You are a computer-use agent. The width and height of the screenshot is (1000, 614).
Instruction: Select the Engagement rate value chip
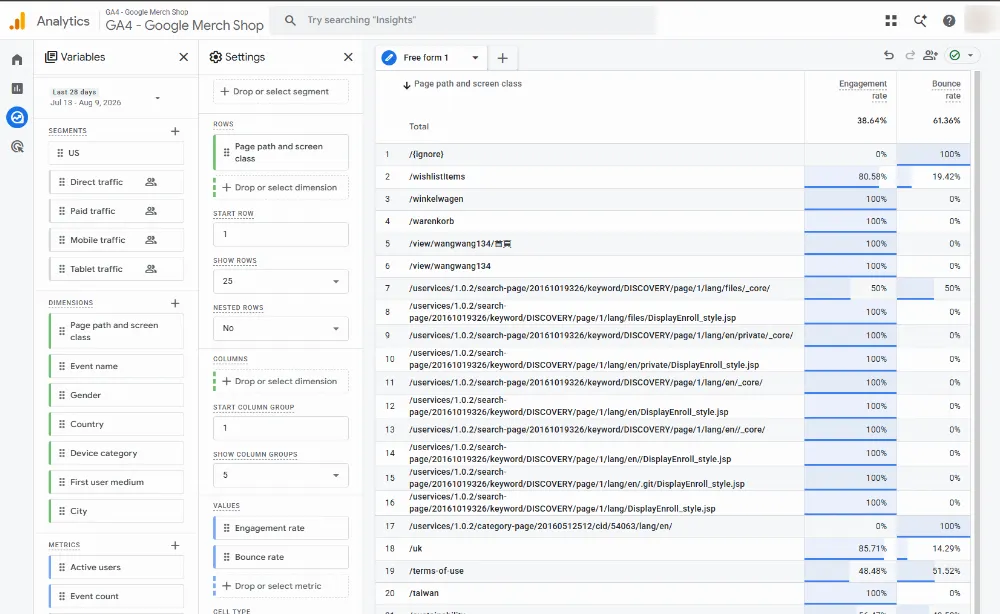tap(281, 528)
